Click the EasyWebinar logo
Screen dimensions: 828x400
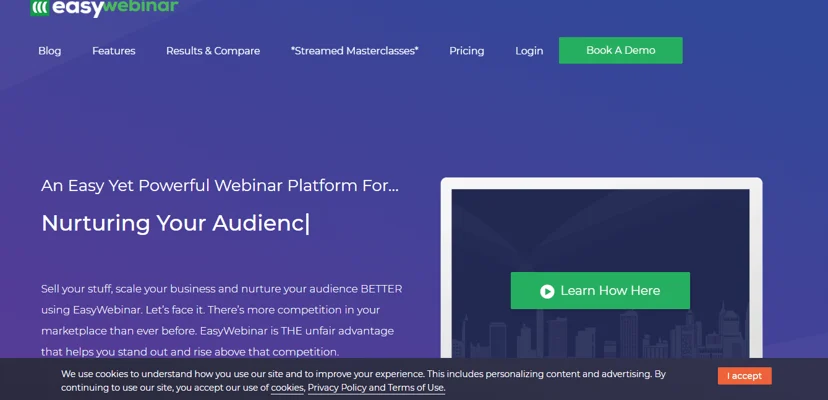point(104,7)
